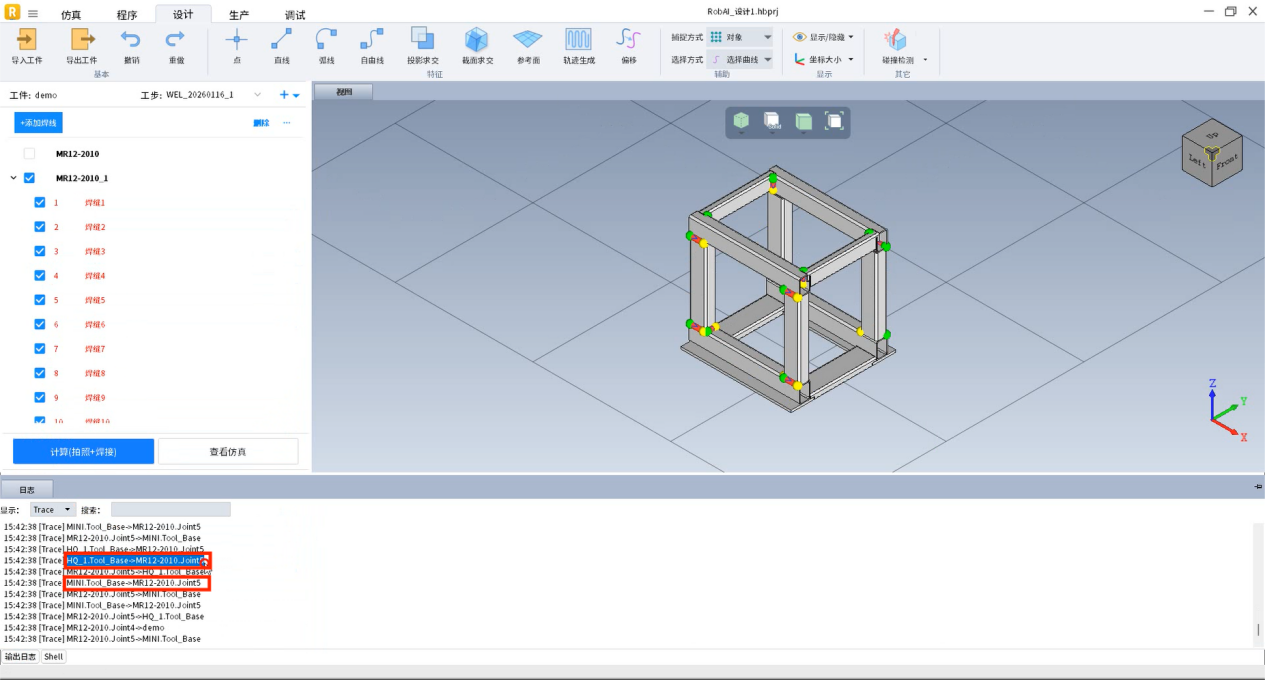Collapse the MR12-2010_1 tree node
The height and width of the screenshot is (680, 1265).
(14, 178)
